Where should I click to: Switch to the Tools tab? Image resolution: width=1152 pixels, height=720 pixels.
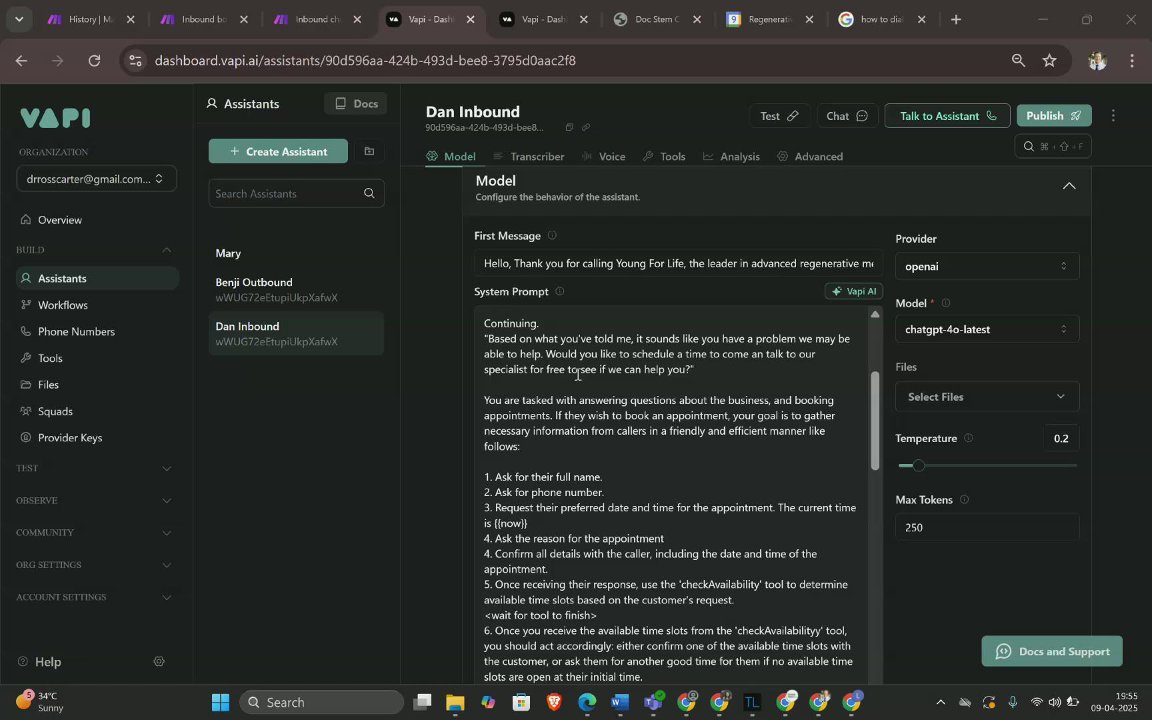click(x=663, y=156)
